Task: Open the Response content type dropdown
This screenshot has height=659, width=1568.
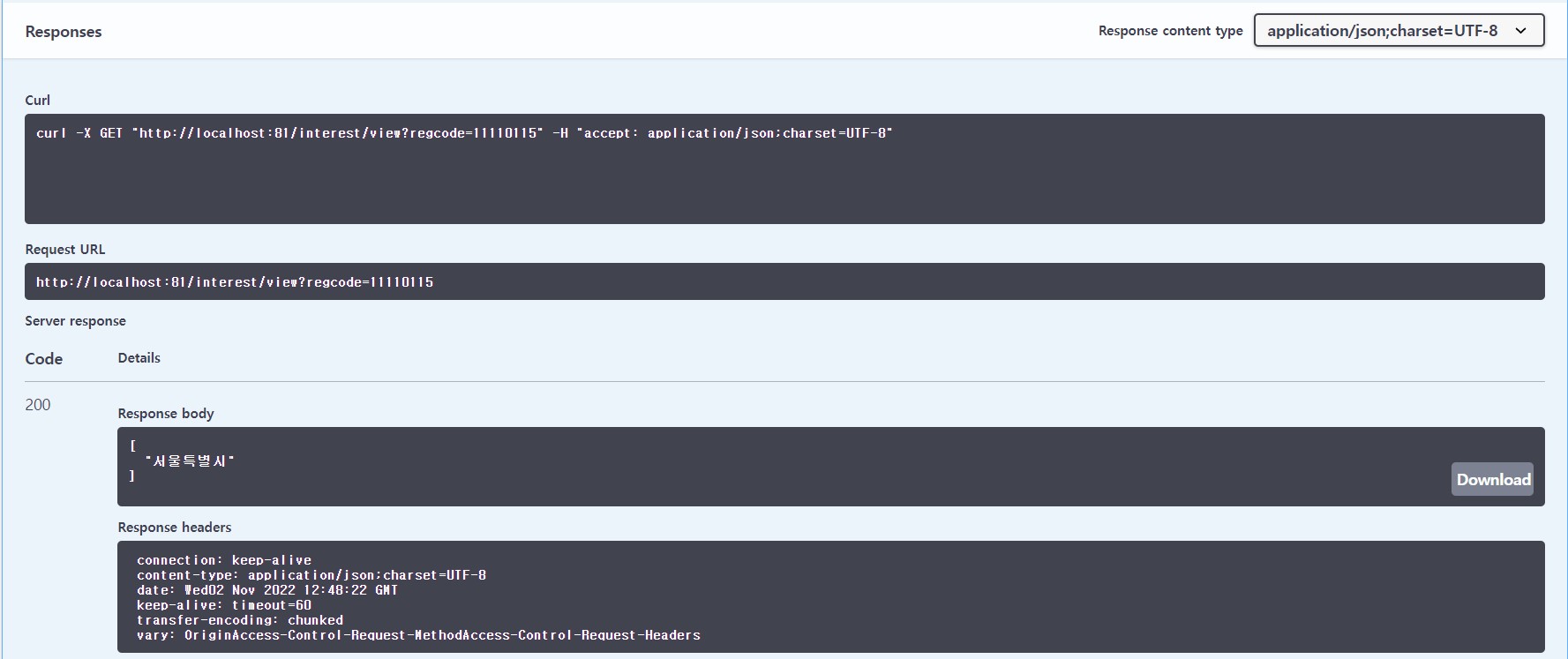Action: 1399,30
